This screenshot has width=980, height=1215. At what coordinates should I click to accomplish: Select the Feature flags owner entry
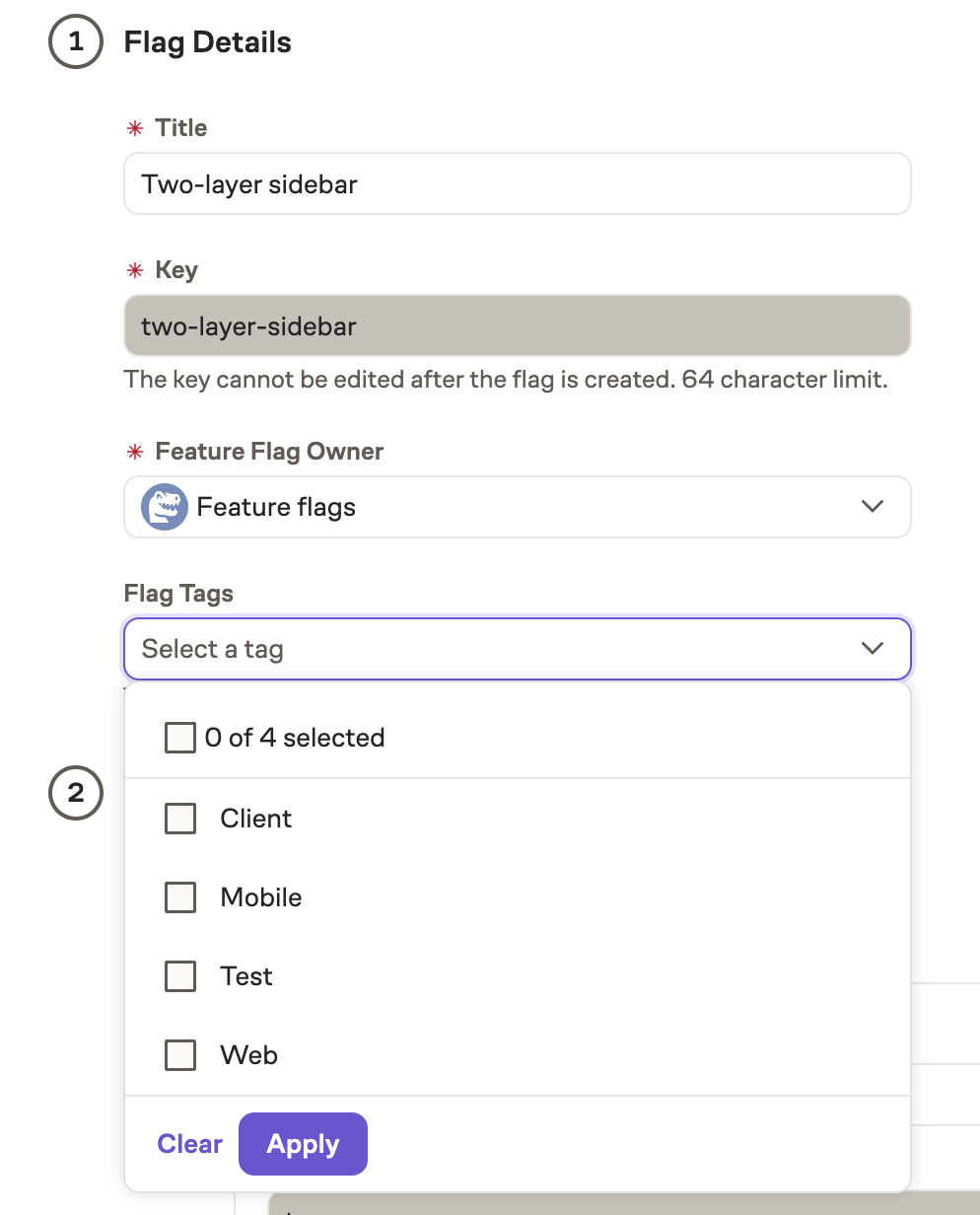(276, 506)
